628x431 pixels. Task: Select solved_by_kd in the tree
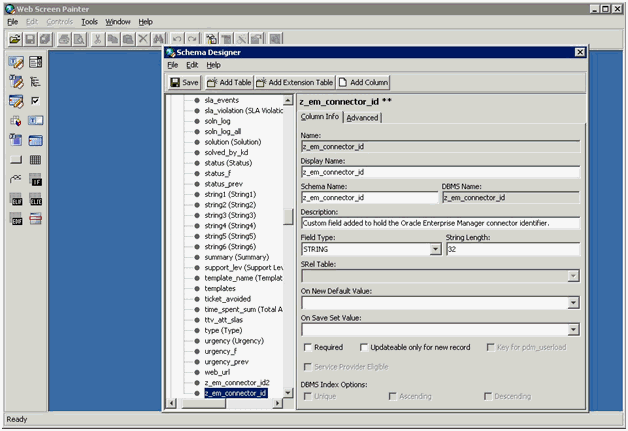(x=226, y=153)
